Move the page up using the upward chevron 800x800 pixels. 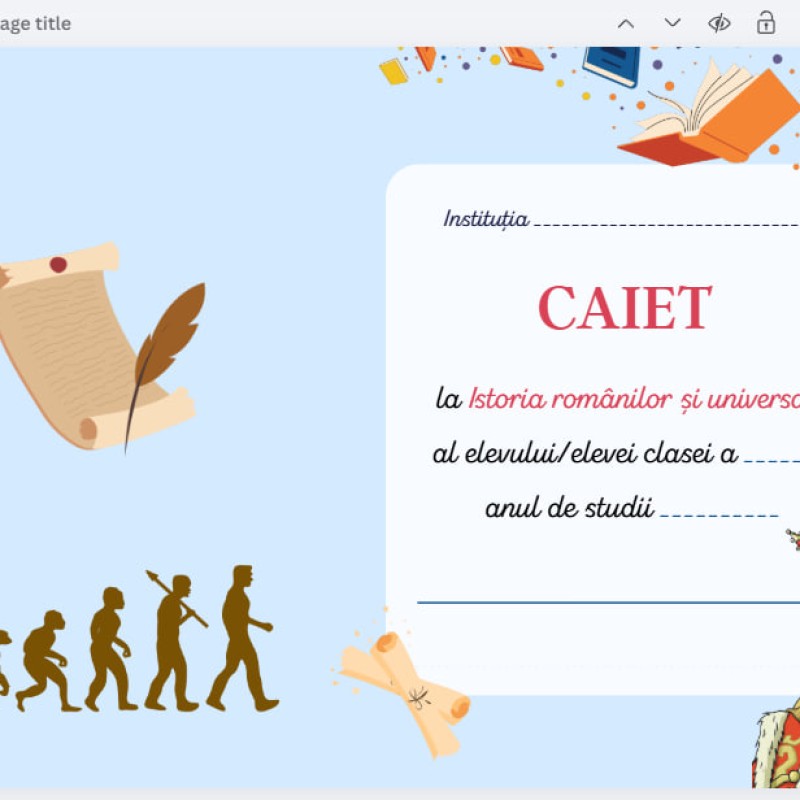pyautogui.click(x=626, y=22)
